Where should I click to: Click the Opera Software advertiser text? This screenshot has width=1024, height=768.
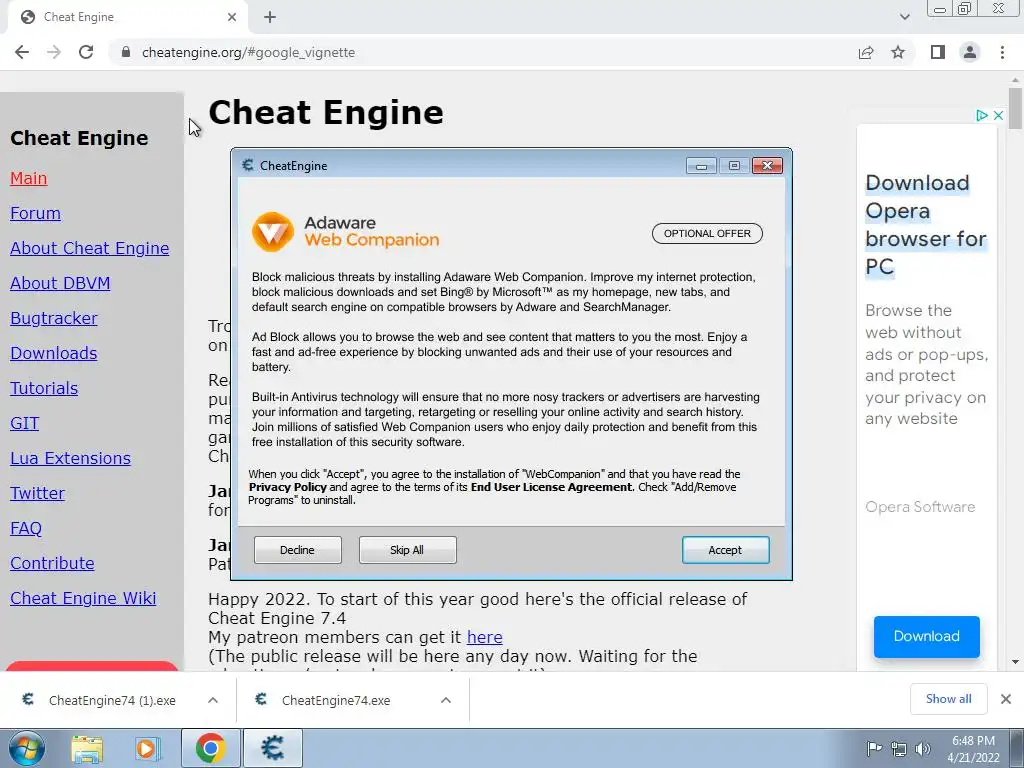pos(920,507)
